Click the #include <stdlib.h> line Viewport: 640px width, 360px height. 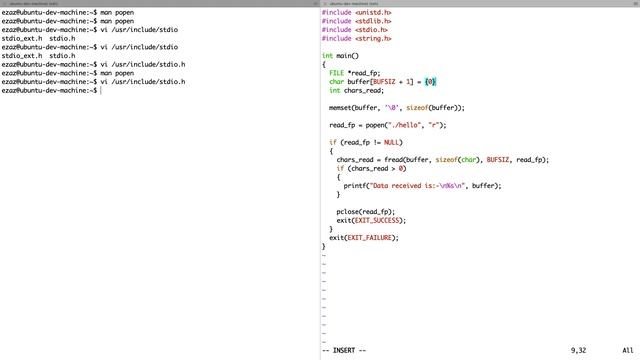(x=356, y=21)
